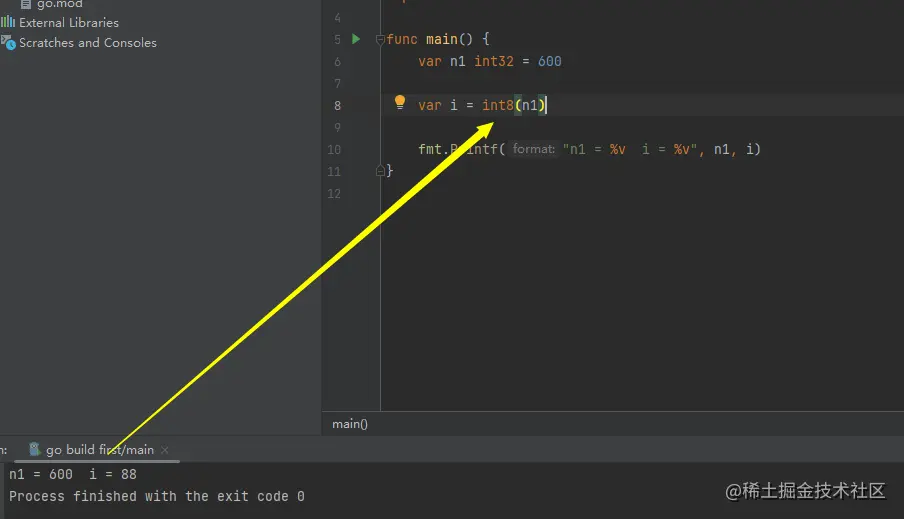Click line number 12 in gutter
The height and width of the screenshot is (519, 904).
[x=334, y=194]
